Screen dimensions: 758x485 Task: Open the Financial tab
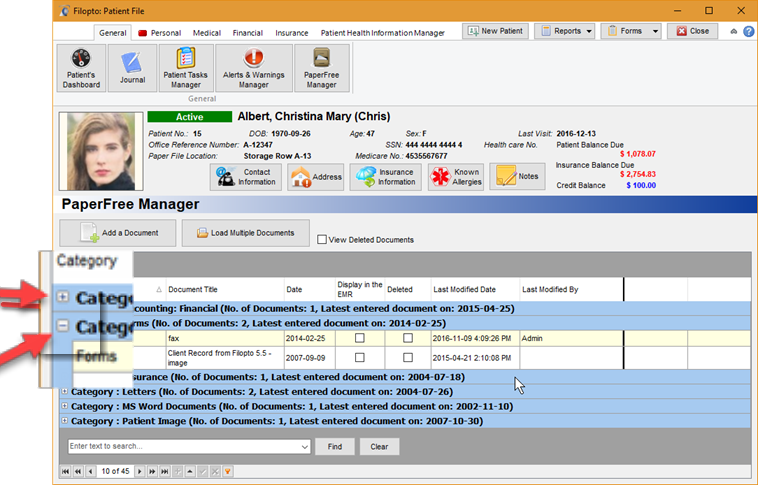248,33
